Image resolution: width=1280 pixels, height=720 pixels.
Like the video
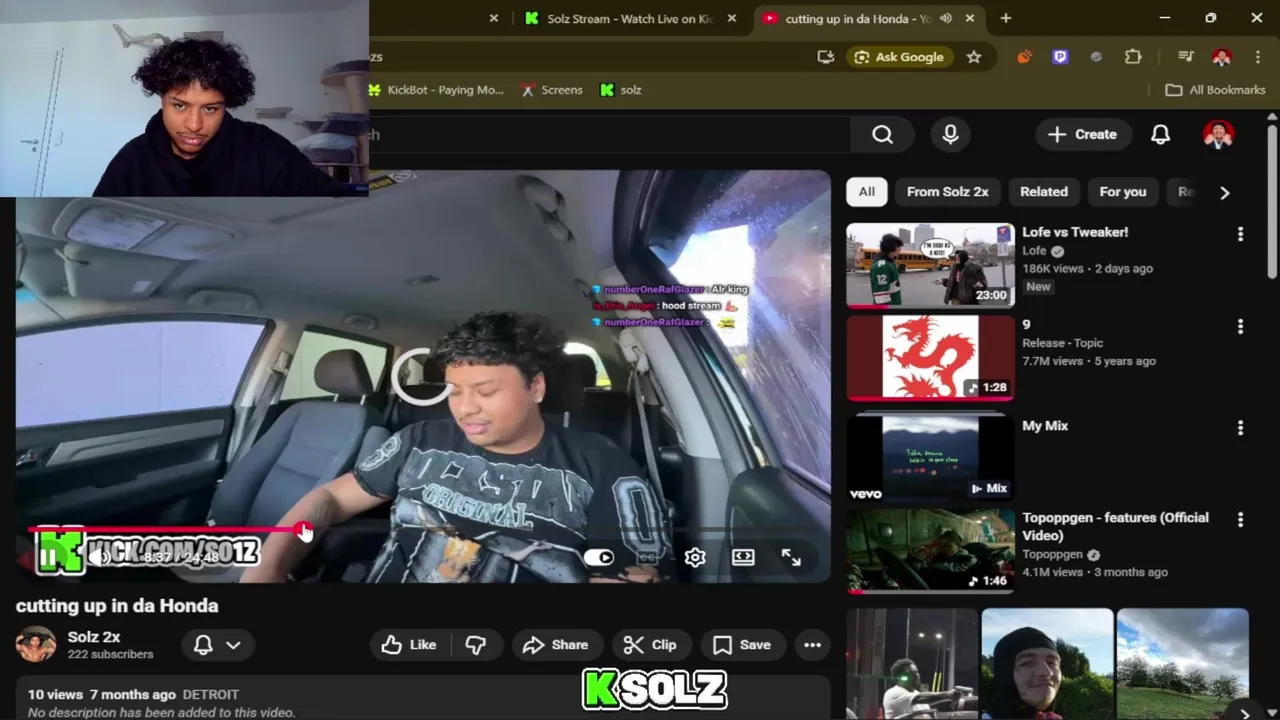coord(409,645)
